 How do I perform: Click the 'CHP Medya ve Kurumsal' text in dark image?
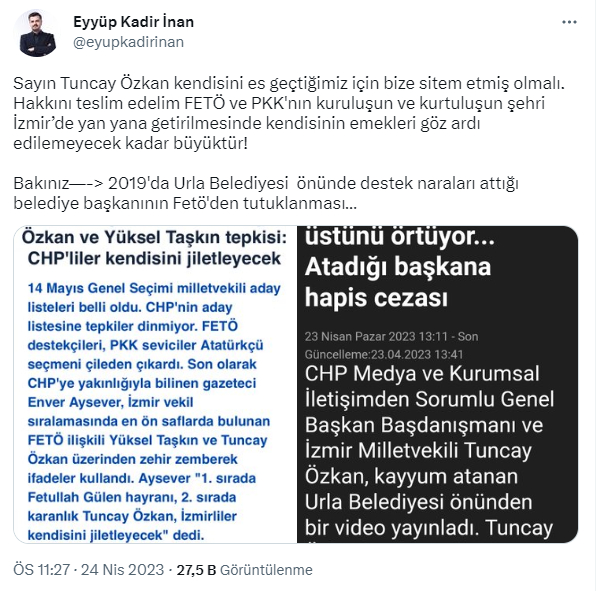pyautogui.click(x=422, y=373)
